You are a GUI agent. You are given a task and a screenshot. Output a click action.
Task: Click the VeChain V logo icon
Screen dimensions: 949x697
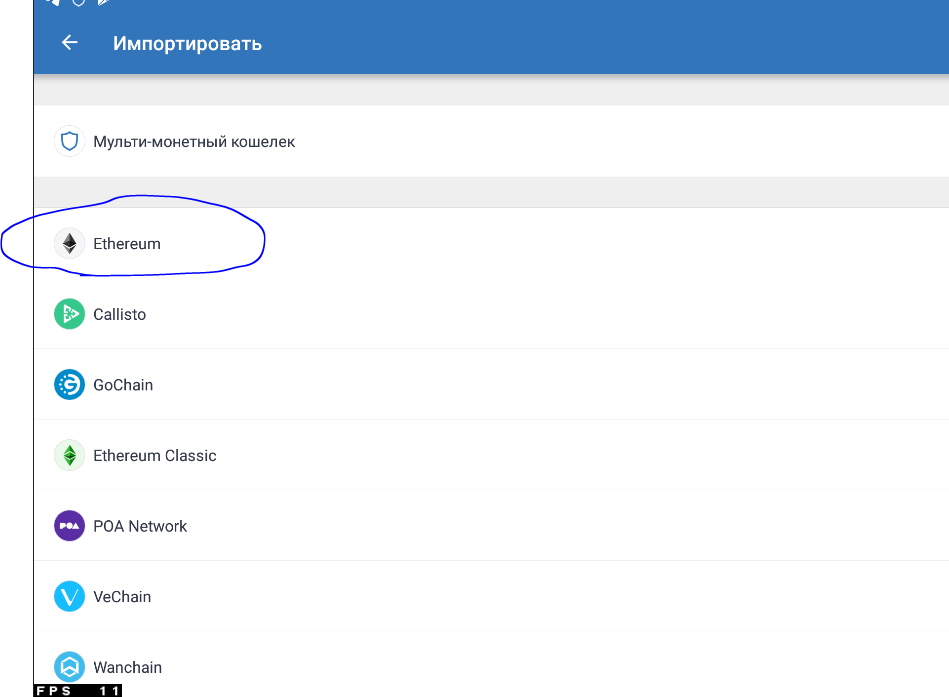click(70, 597)
